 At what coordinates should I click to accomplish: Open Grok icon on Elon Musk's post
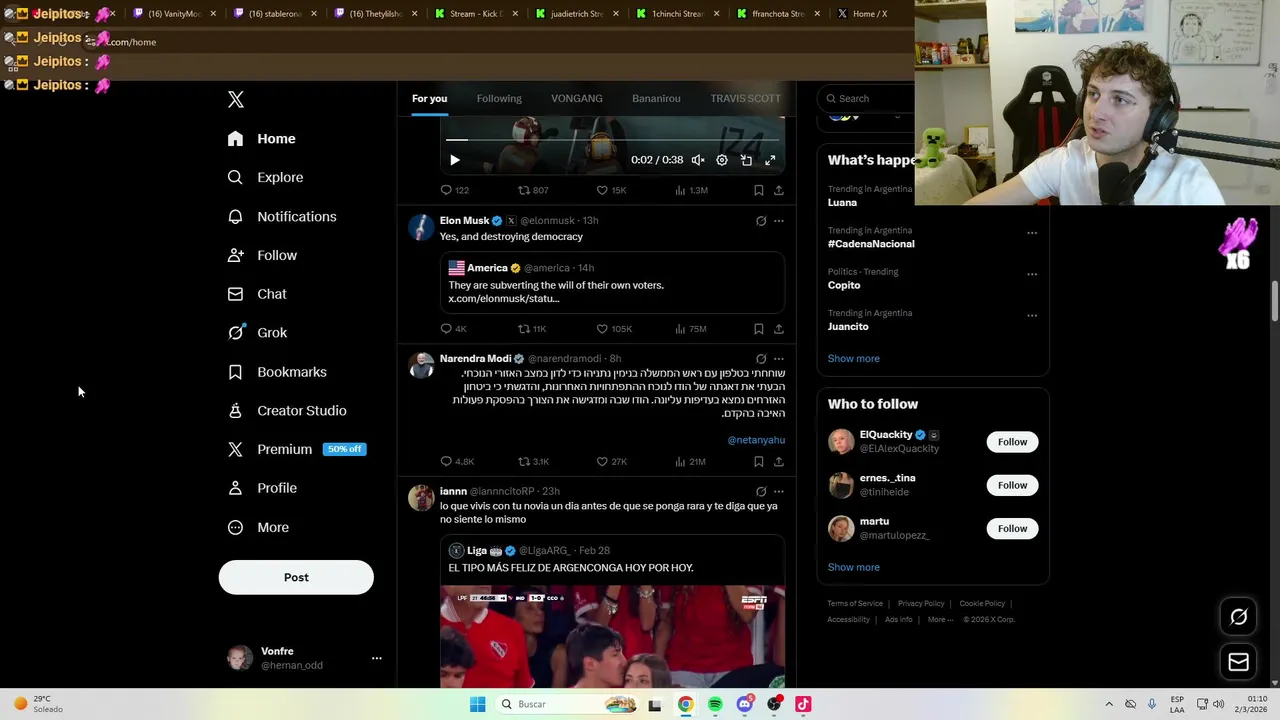761,221
